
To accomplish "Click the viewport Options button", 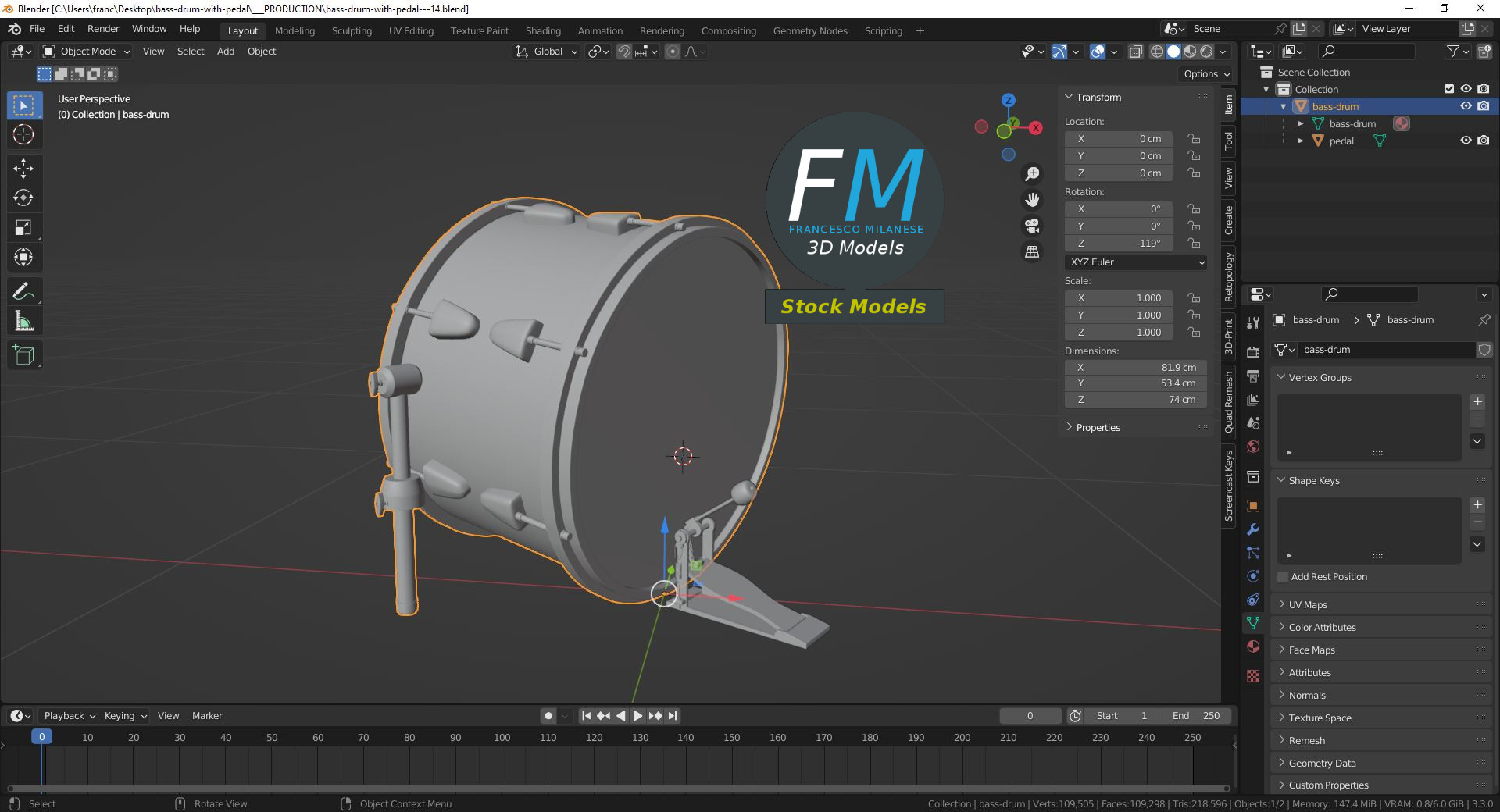I will point(1206,74).
